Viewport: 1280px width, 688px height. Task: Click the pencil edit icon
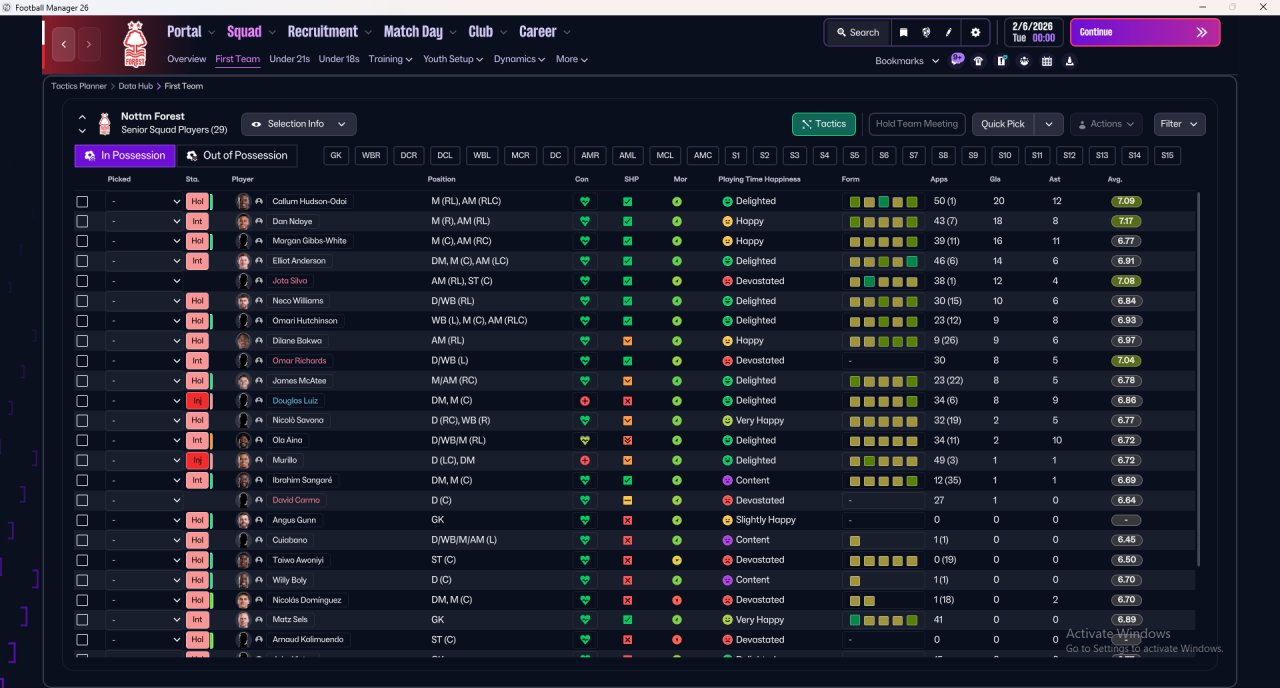[x=948, y=32]
